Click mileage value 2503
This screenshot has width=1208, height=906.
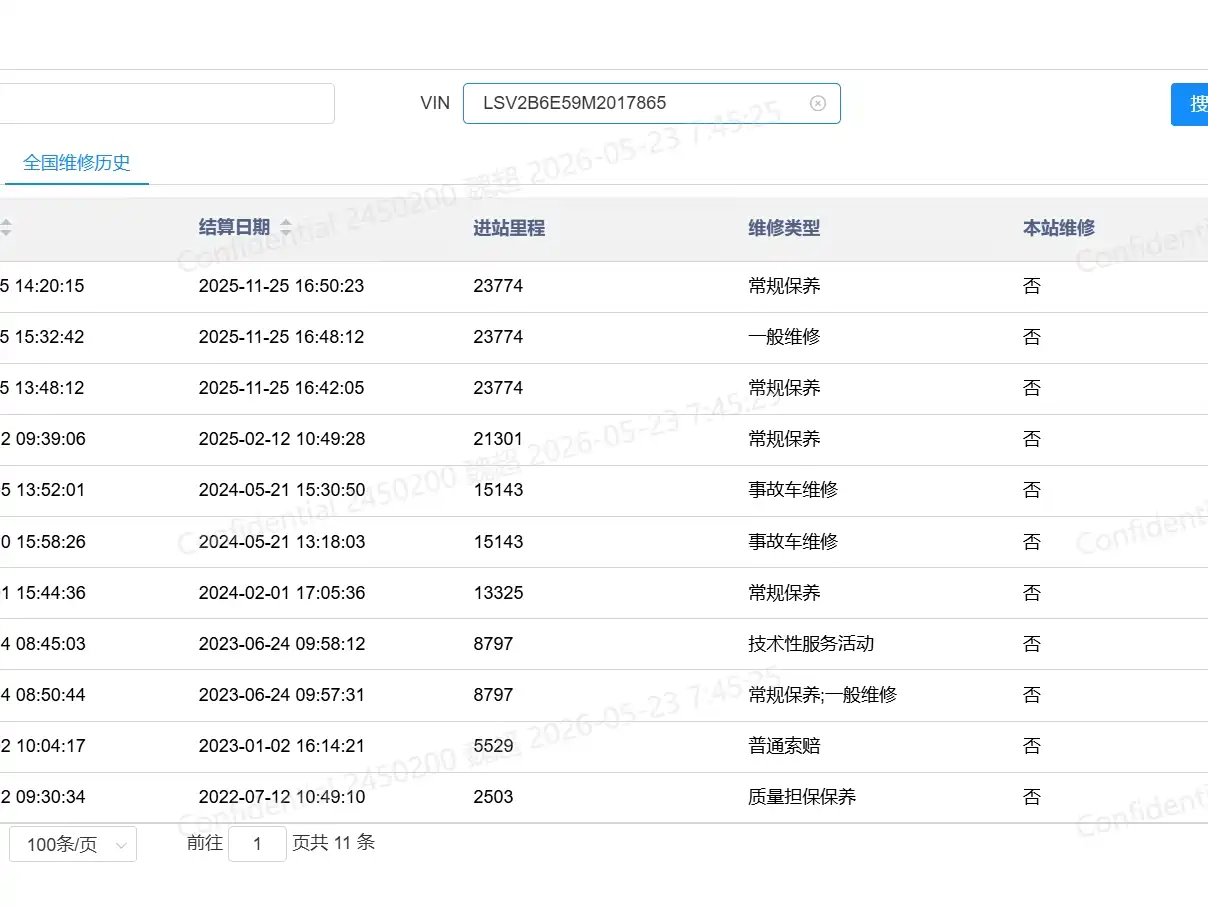pyautogui.click(x=493, y=797)
